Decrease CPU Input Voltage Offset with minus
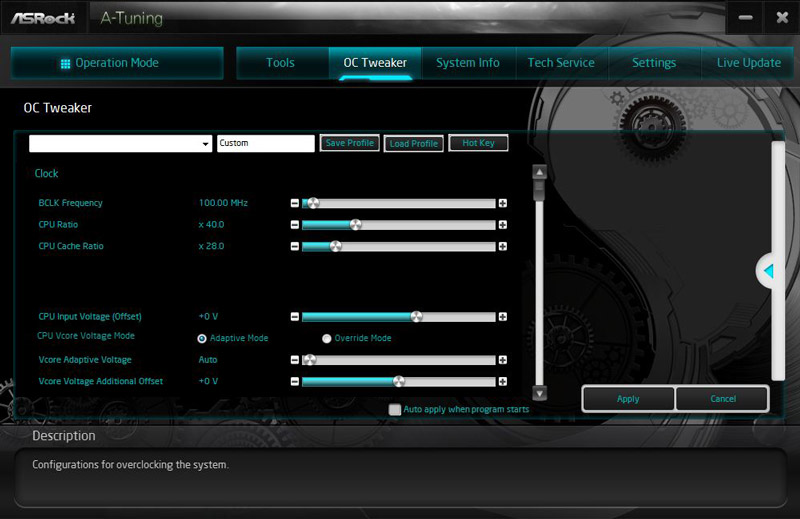Image resolution: width=800 pixels, height=519 pixels. [x=294, y=316]
